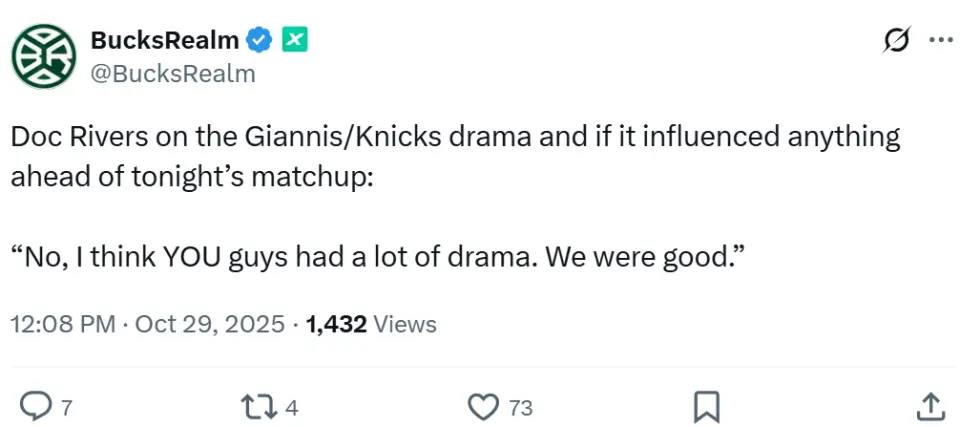Click the blue verified checkmark badge
This screenshot has height=427, width=960.
[x=260, y=41]
